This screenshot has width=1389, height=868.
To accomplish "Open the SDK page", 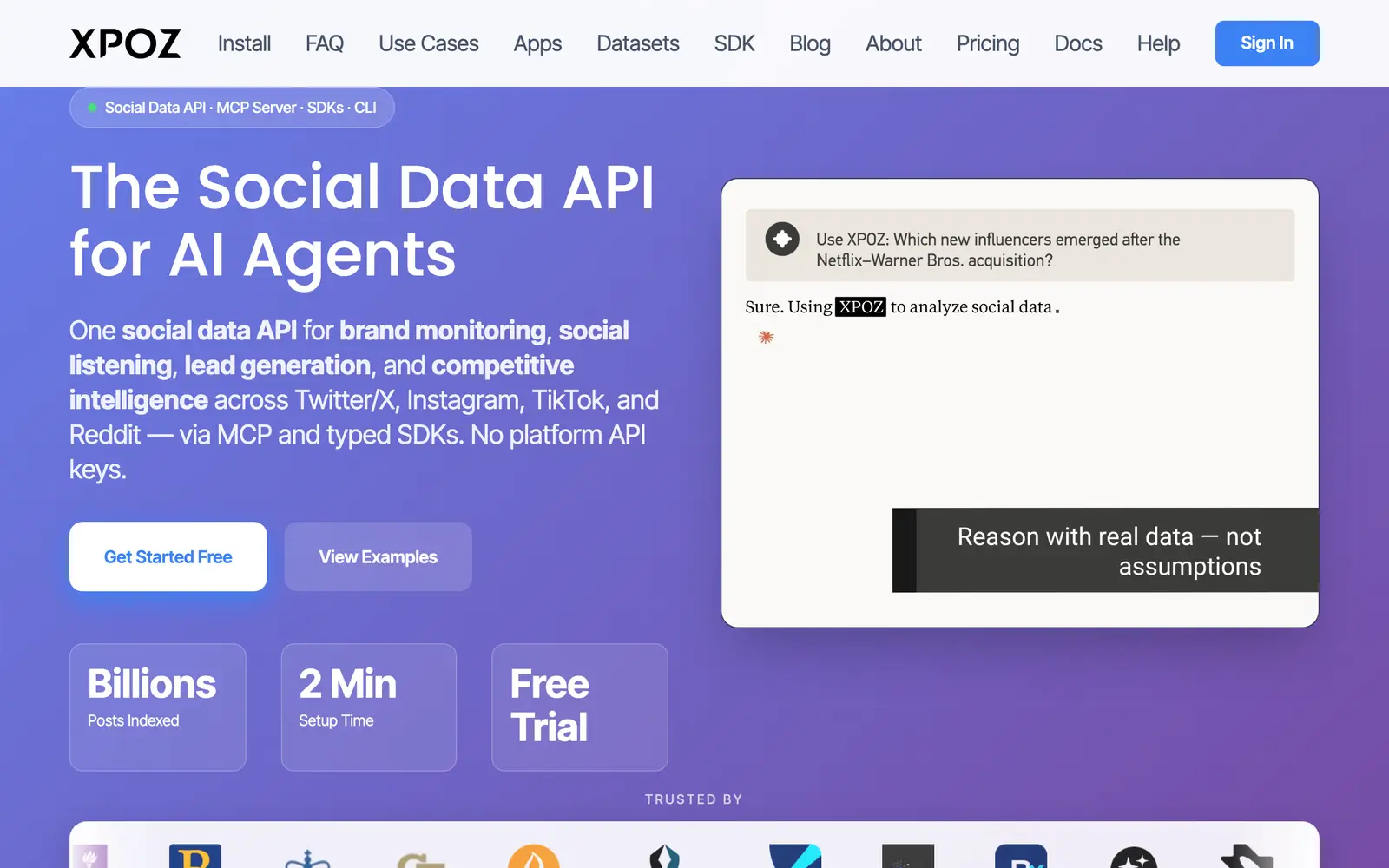I will point(734,43).
